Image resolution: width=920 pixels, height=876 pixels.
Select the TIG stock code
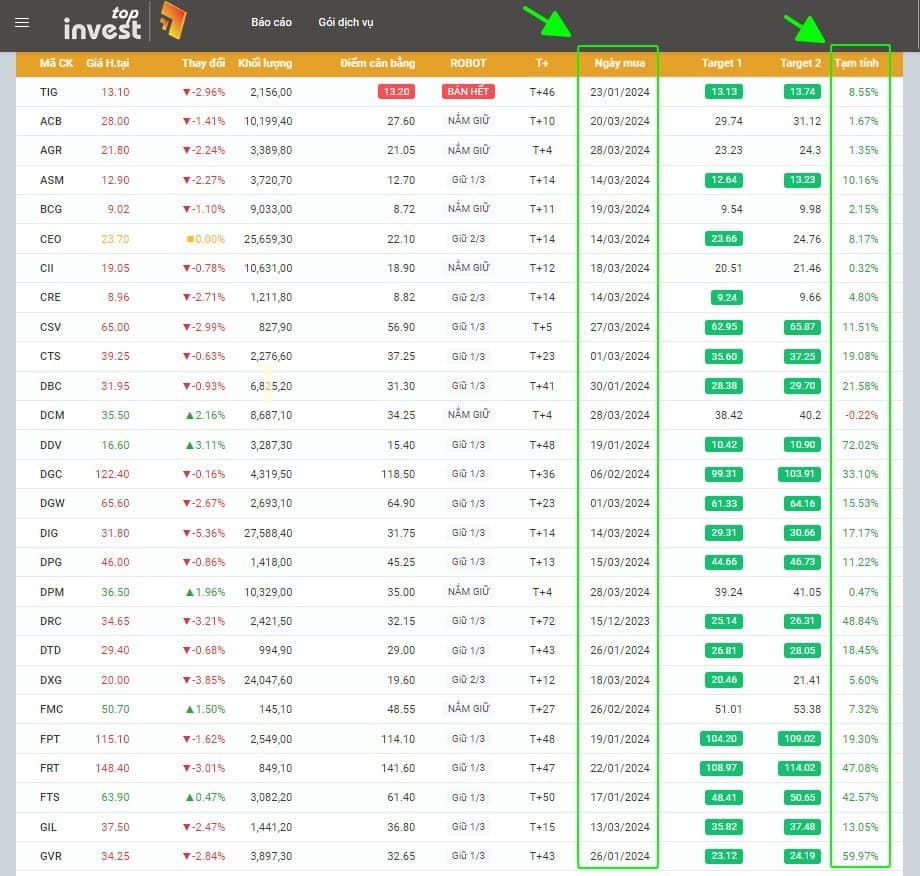[x=49, y=92]
